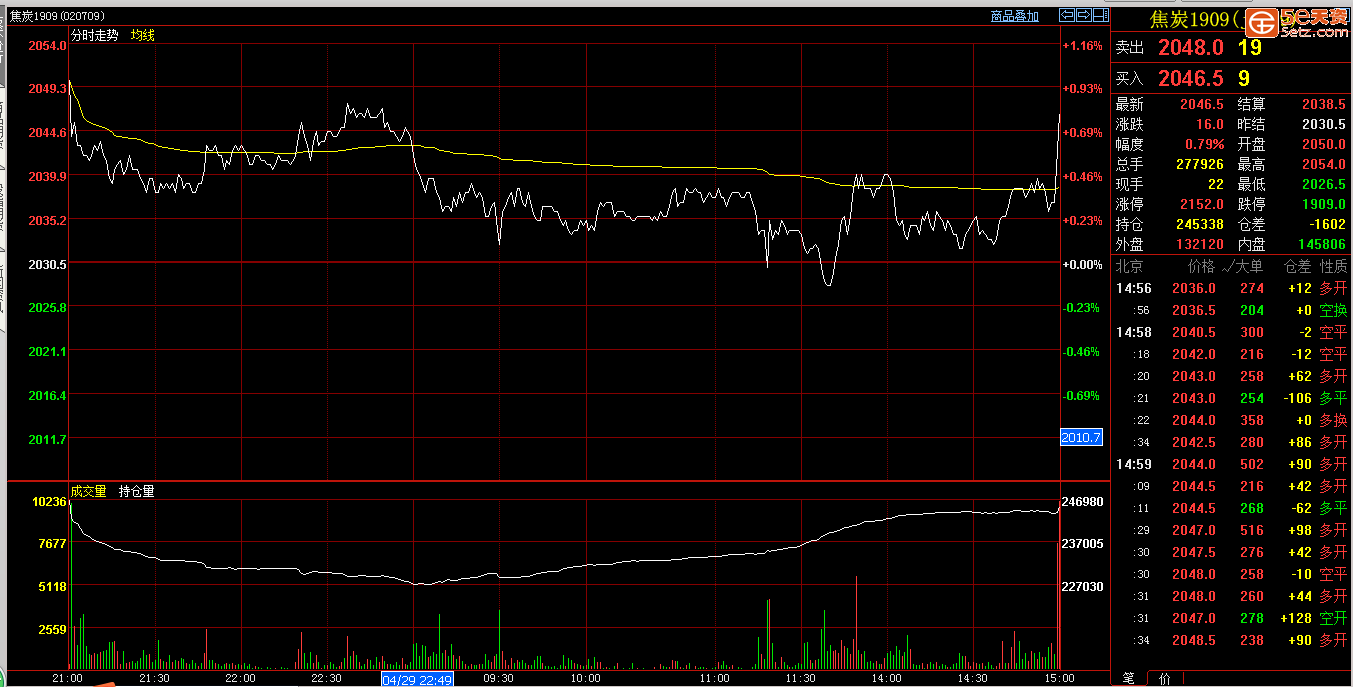Click the 最低 value 2026.5

pyautogui.click(x=1324, y=184)
